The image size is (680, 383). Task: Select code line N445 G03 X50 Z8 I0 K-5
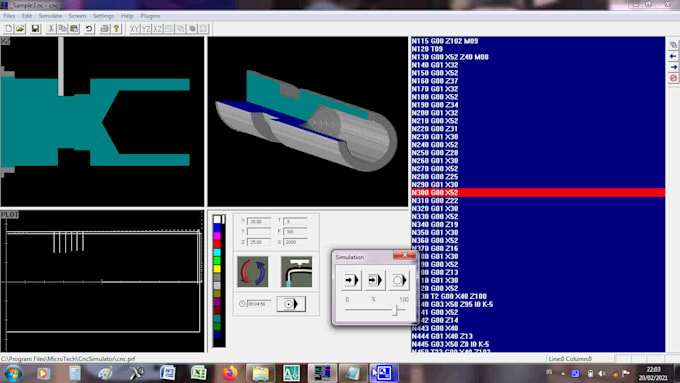pyautogui.click(x=450, y=344)
